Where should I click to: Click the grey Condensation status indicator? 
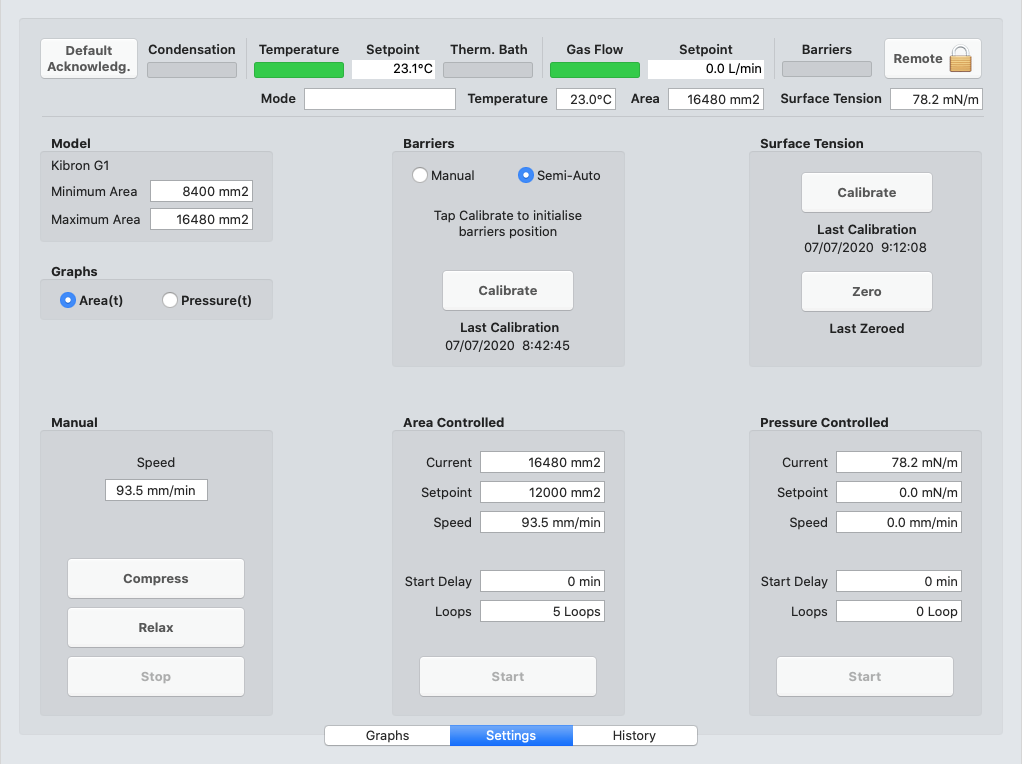point(191,70)
